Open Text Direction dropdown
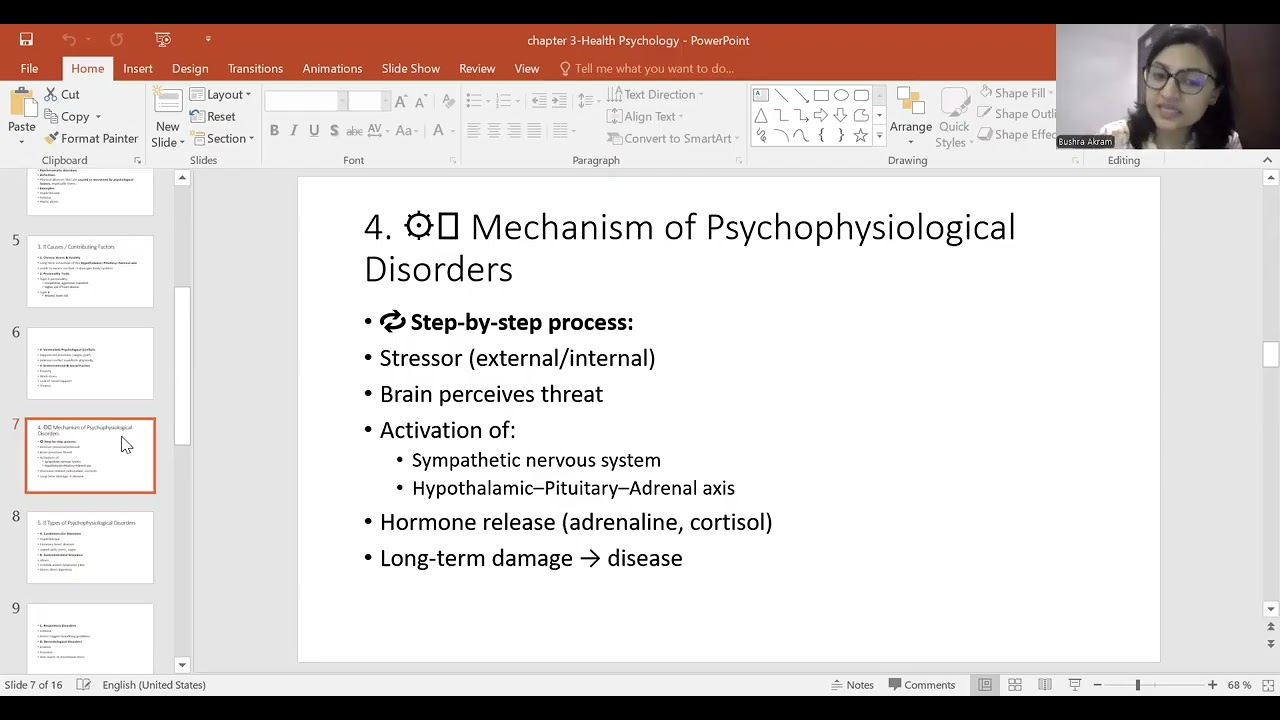Screen dimensions: 1280x720 point(655,94)
